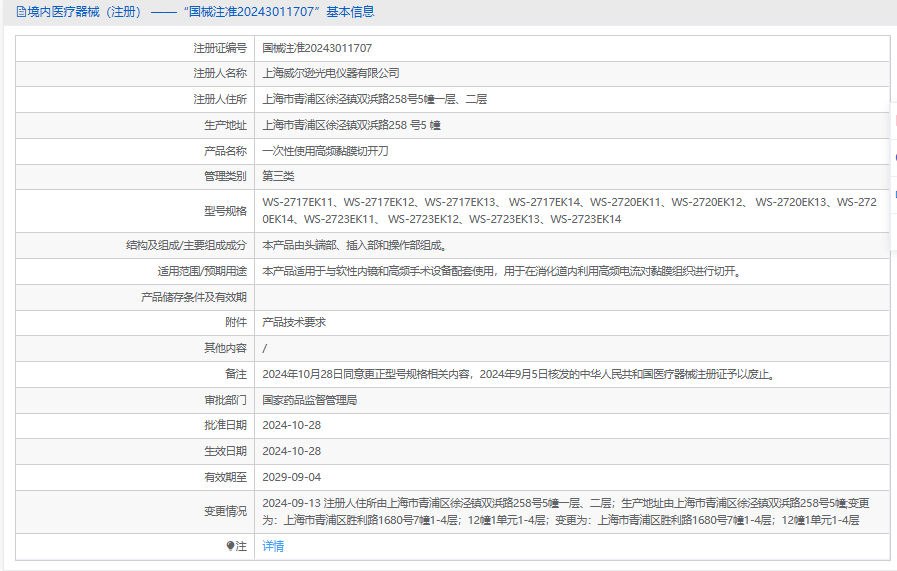Click the 其他内容 value slash
The image size is (897, 571).
pos(264,348)
